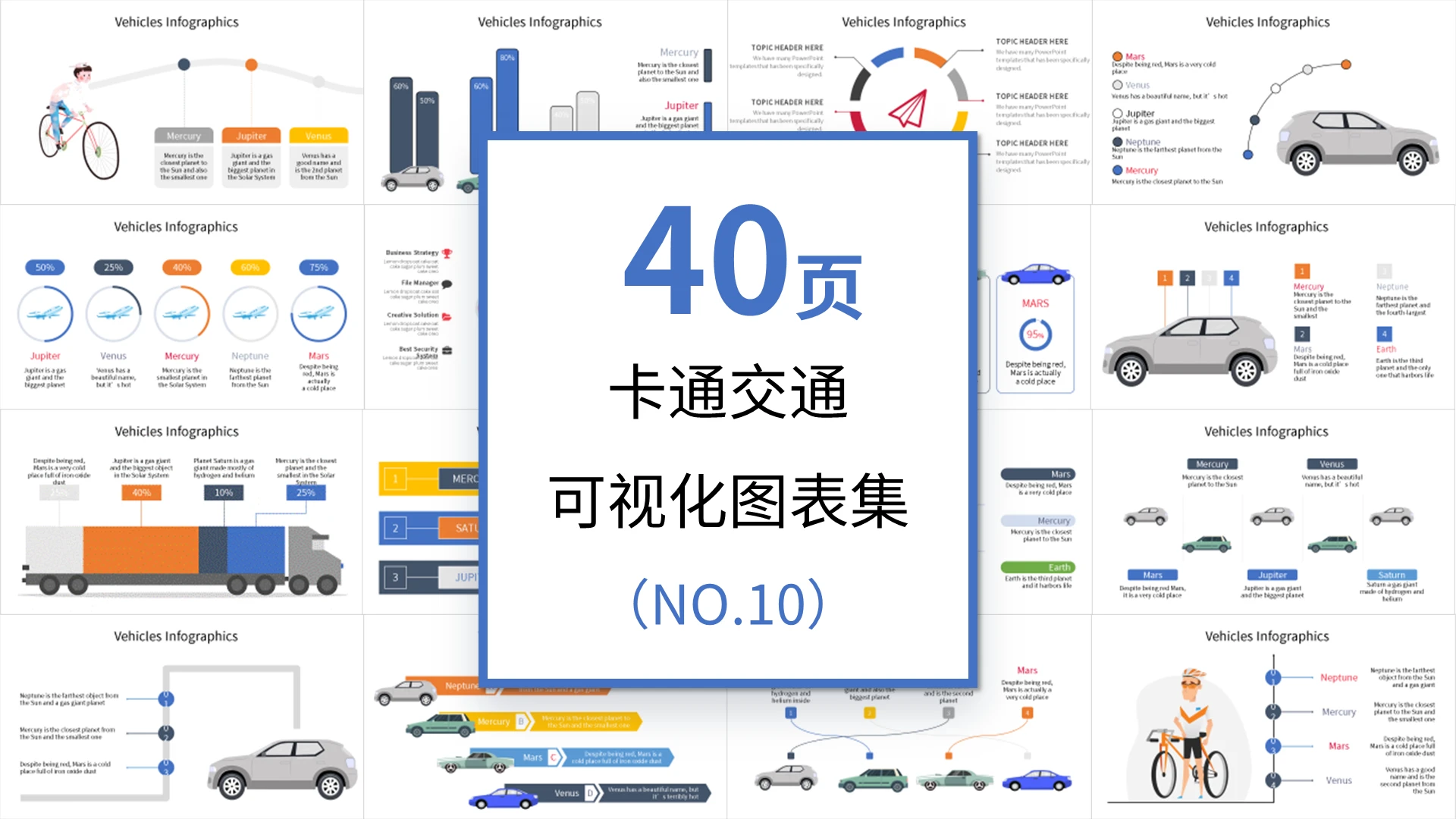This screenshot has width=1456, height=819.
Task: Click yellow box numbered 1 beside MERC
Action: (x=395, y=479)
